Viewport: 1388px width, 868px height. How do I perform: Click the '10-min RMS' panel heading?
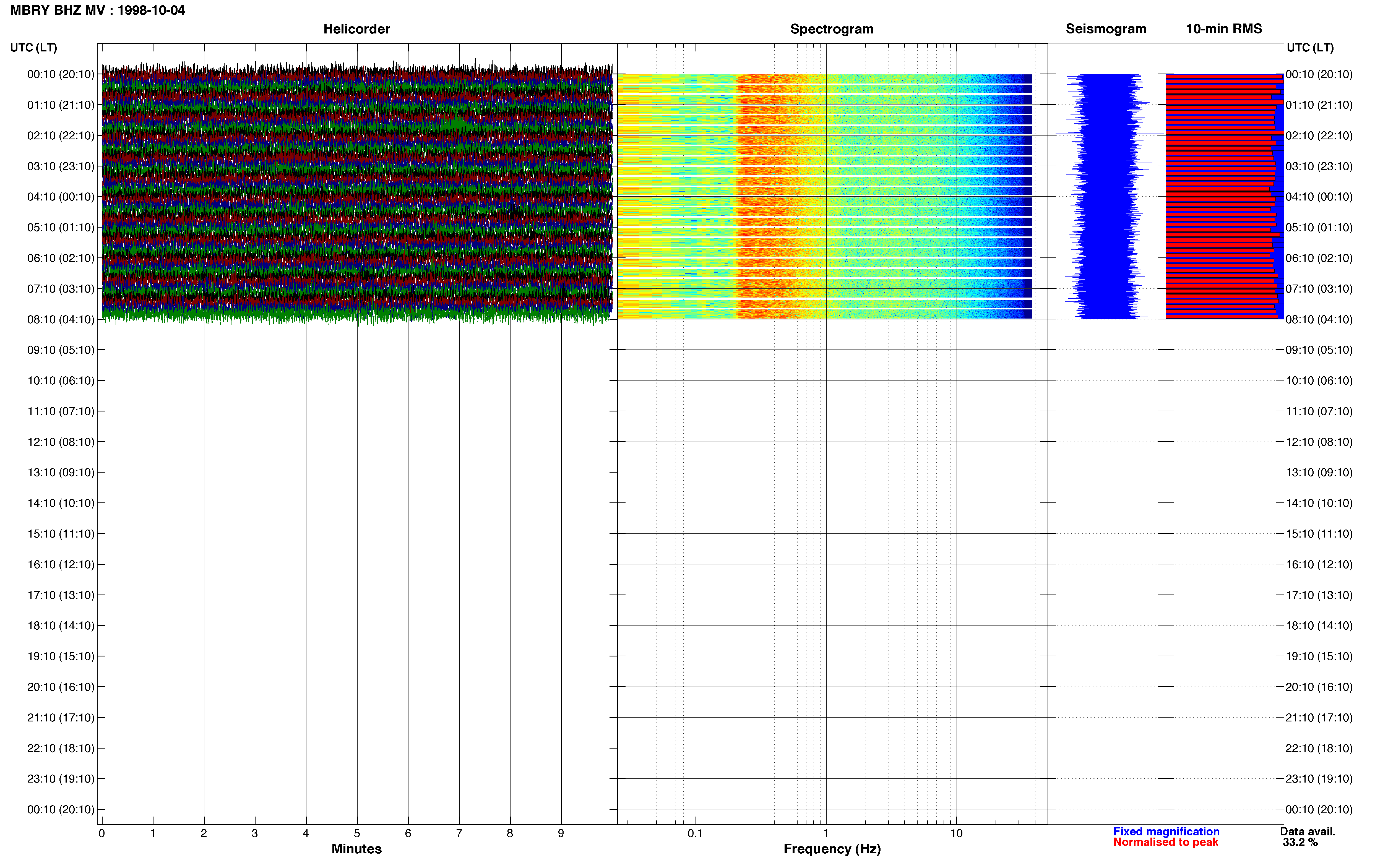(x=1224, y=29)
